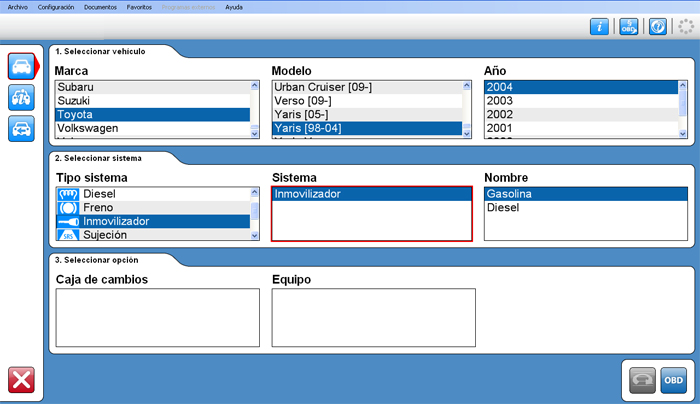Select Diesel in the Nombre list

point(586,208)
